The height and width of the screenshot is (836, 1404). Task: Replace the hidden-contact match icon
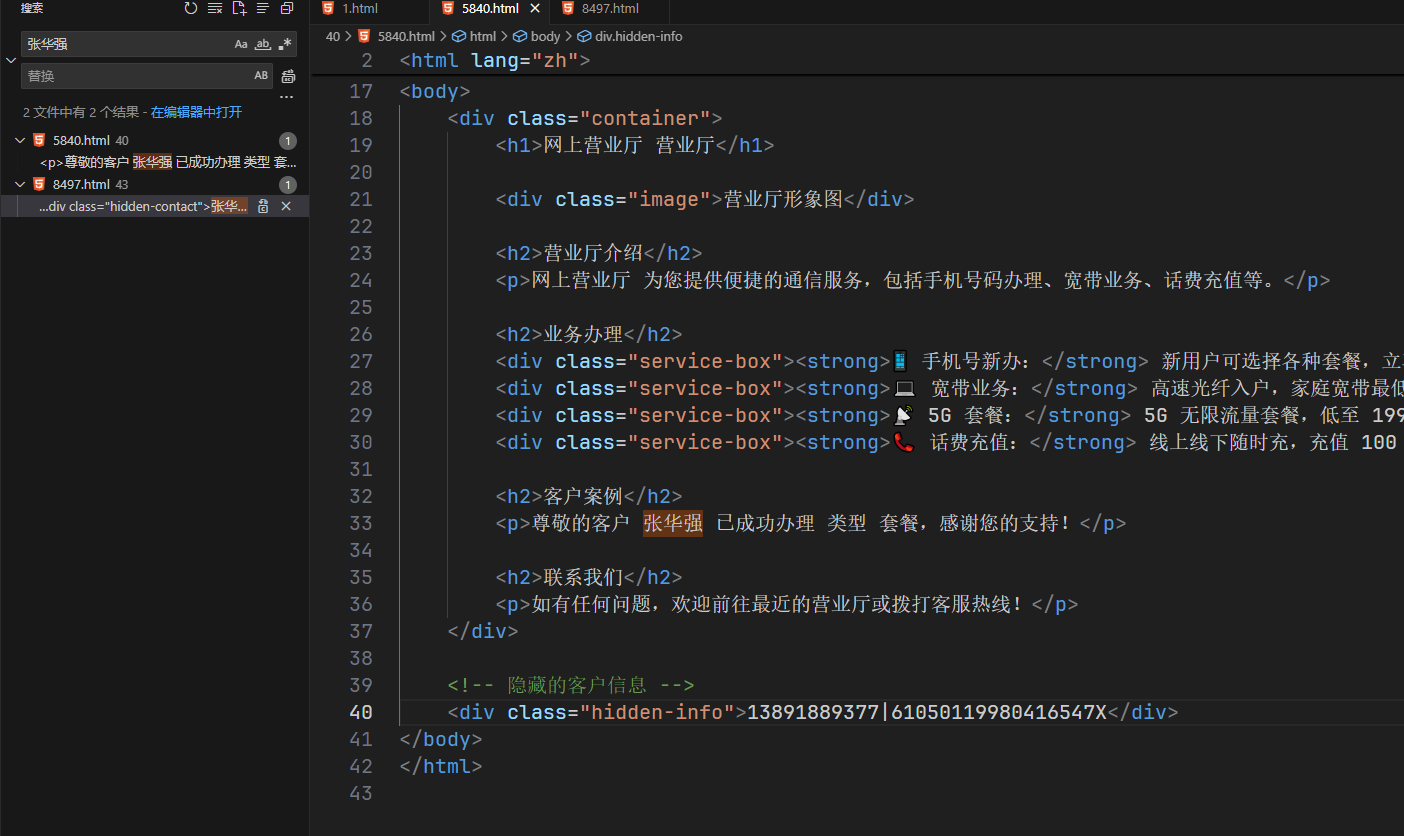point(263,206)
